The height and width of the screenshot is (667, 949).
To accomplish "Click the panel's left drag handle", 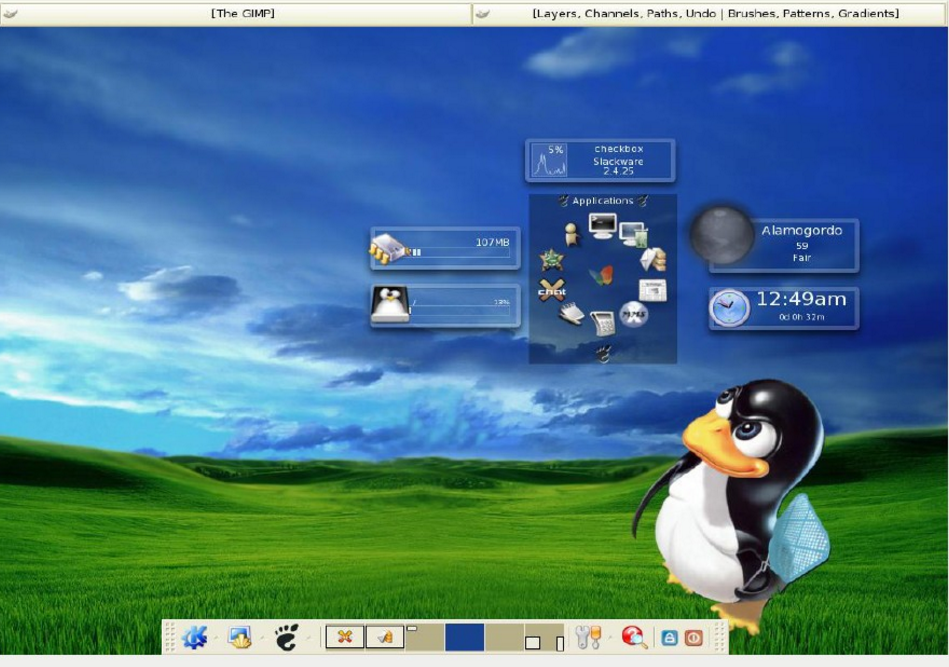I will click(x=169, y=637).
